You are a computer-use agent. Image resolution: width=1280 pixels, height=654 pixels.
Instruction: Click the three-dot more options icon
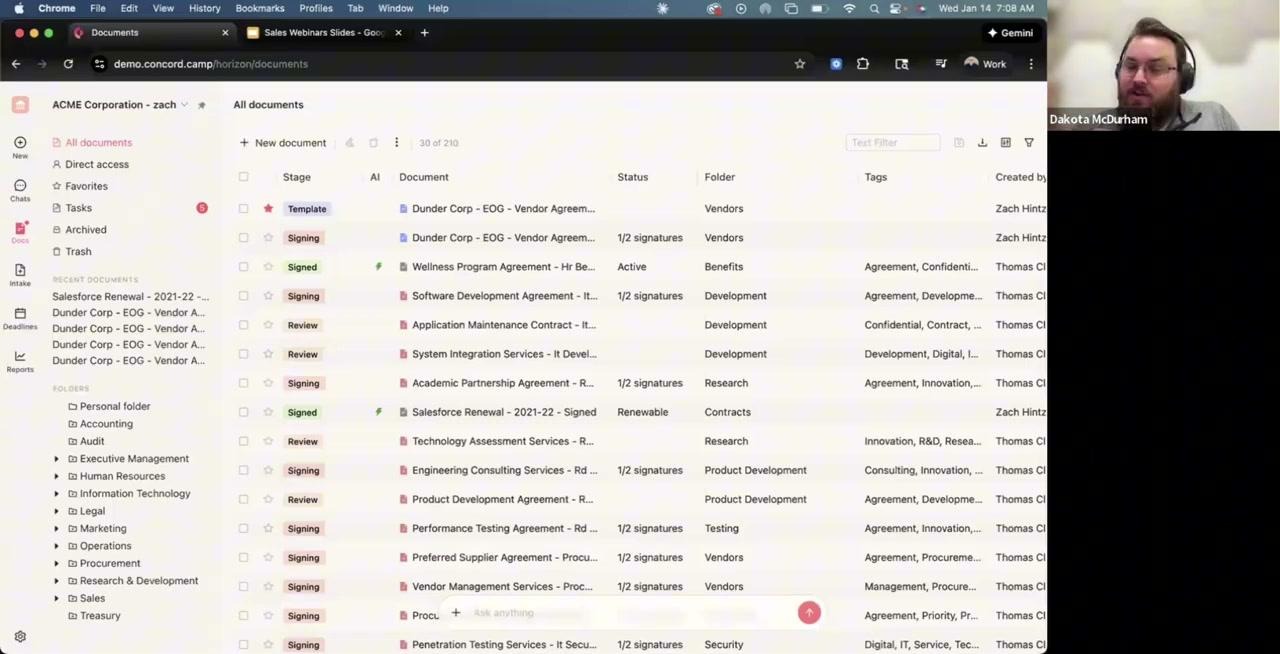tap(396, 143)
